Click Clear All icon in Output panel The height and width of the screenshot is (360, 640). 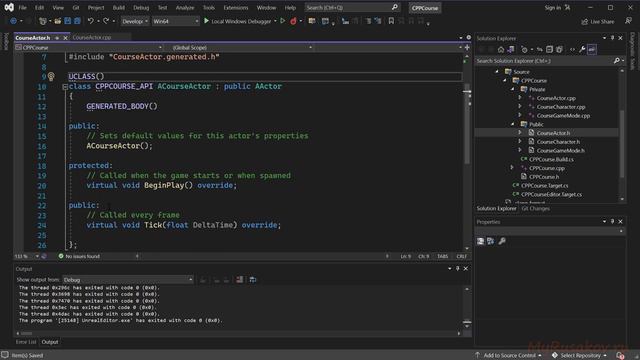(x=240, y=280)
